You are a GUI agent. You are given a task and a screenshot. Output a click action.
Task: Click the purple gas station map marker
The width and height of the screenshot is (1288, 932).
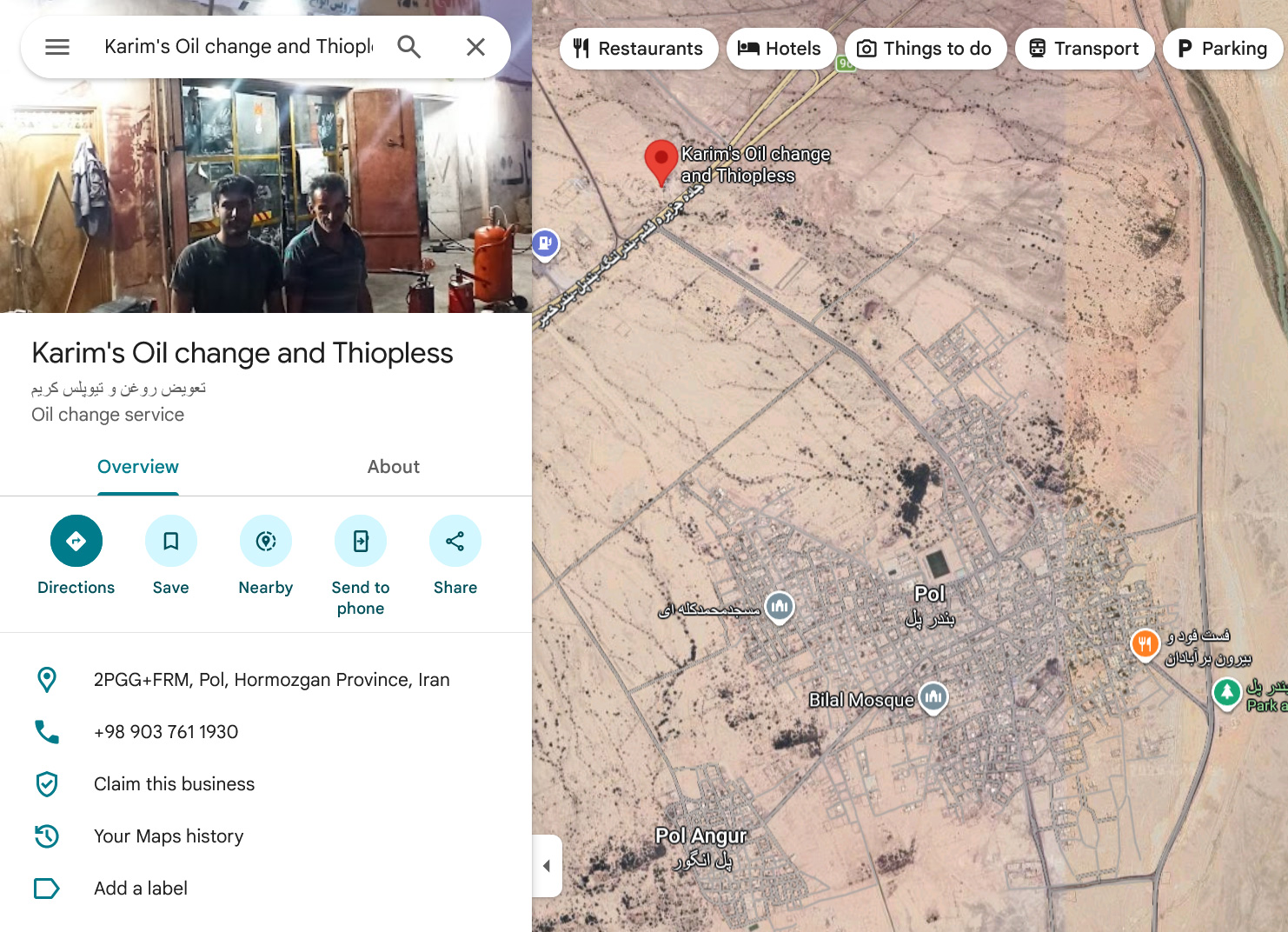pos(545,244)
